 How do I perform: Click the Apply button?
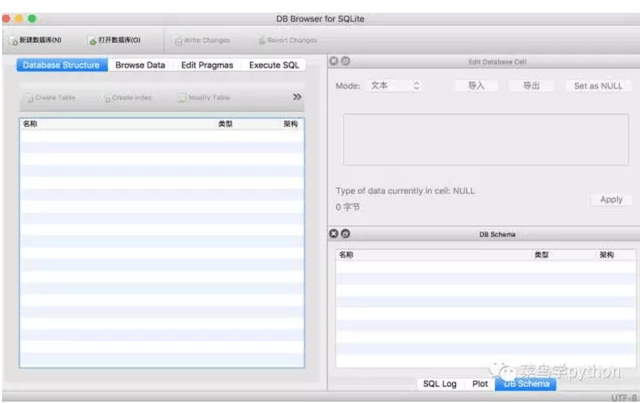tap(611, 200)
